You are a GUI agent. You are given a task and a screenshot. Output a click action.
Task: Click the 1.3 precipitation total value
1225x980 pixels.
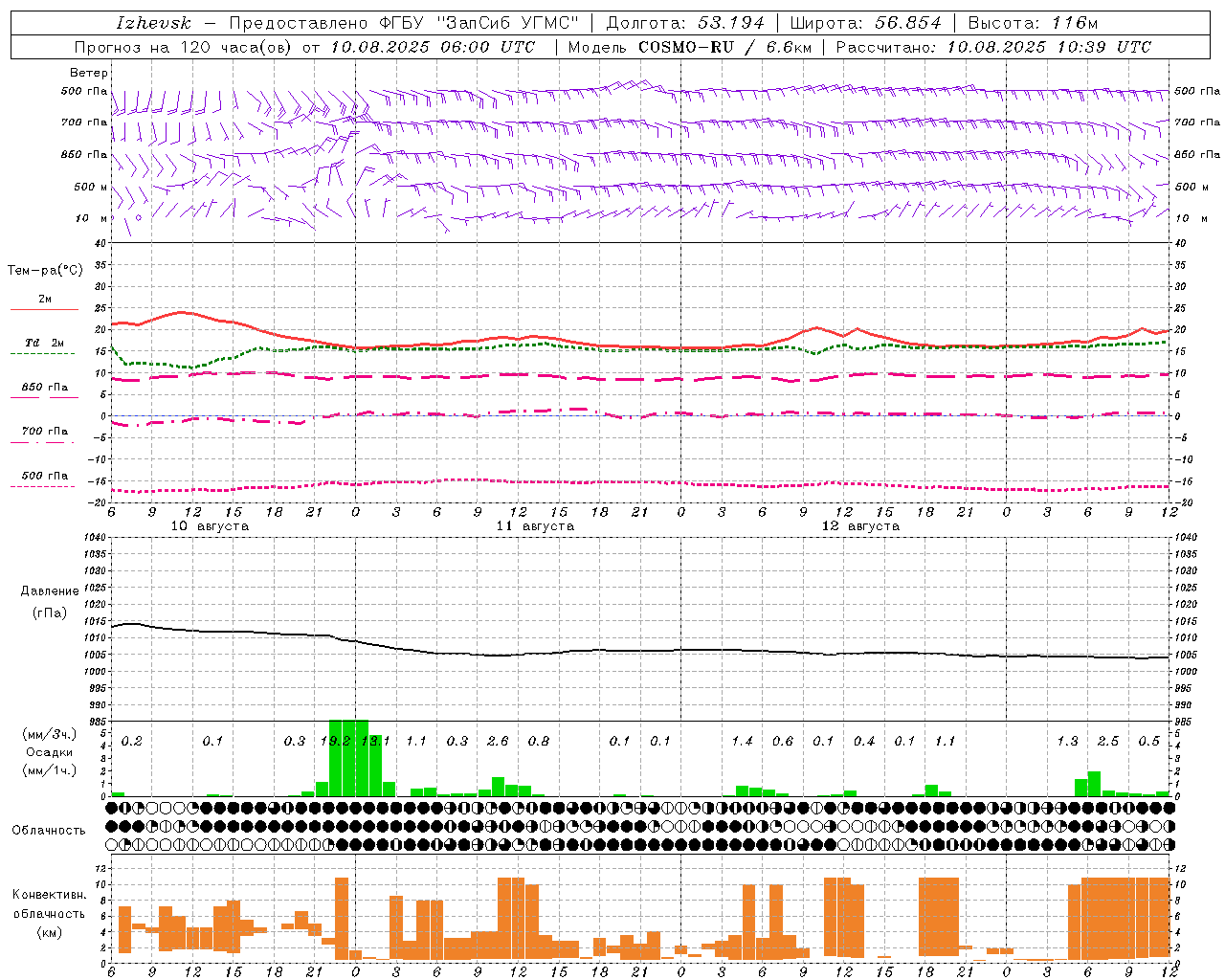coord(1067,742)
